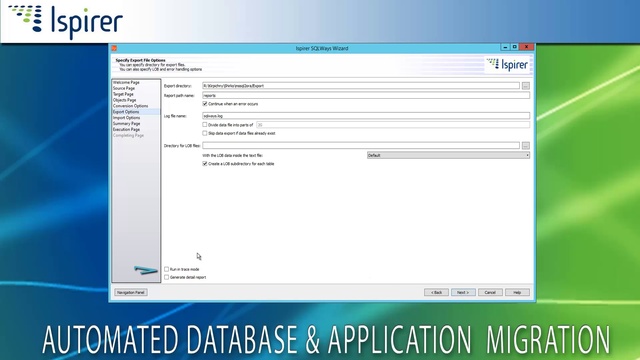
Task: Click the Directory for LOB files field
Action: click(361, 146)
